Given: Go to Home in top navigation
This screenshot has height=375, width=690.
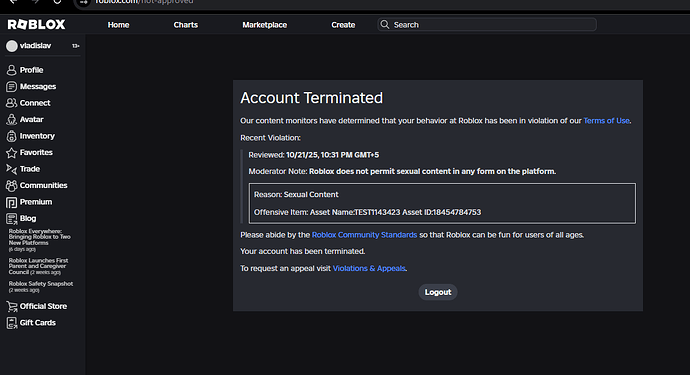Looking at the screenshot, I should [x=118, y=25].
